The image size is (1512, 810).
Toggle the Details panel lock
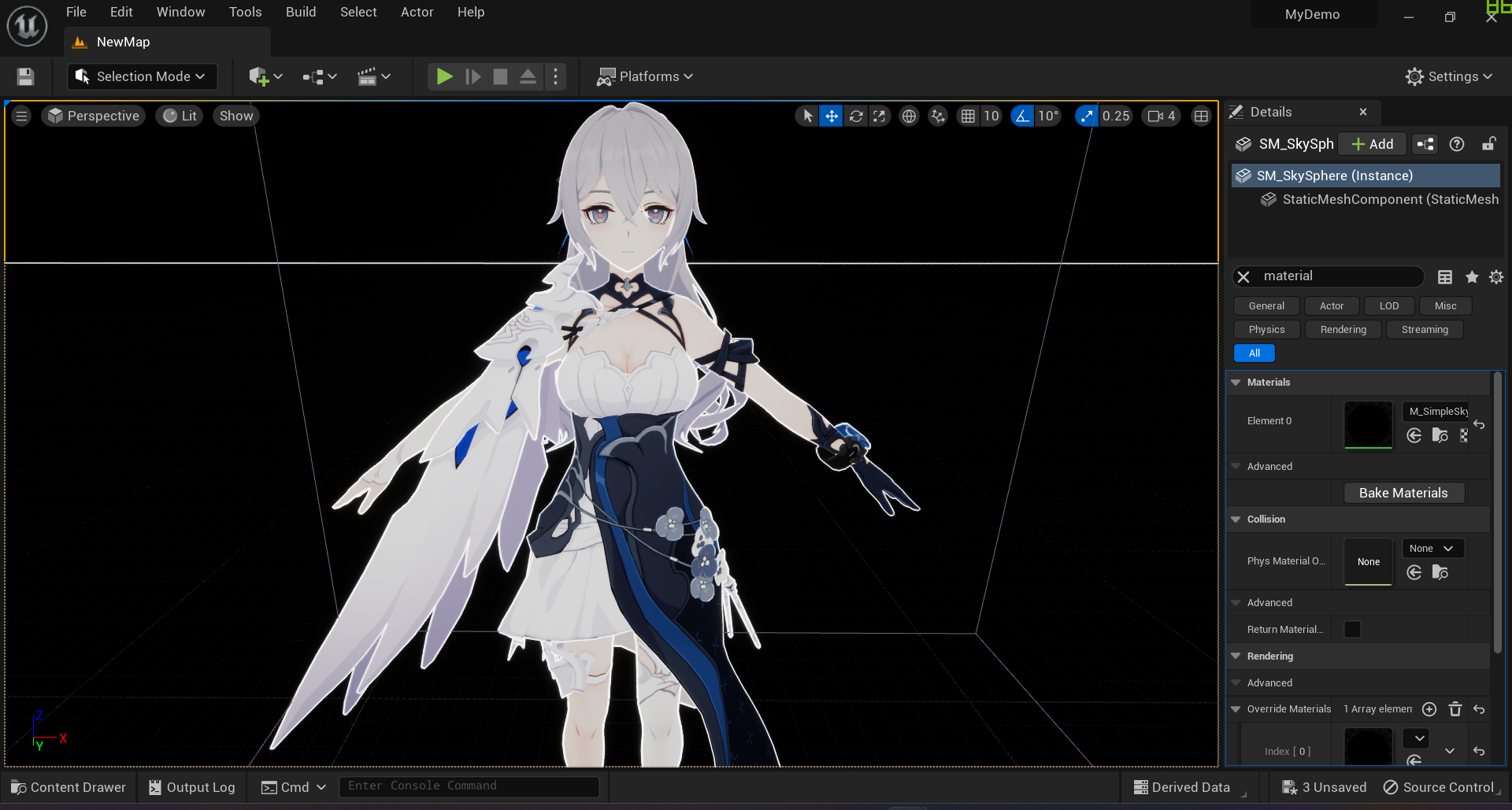click(x=1488, y=144)
